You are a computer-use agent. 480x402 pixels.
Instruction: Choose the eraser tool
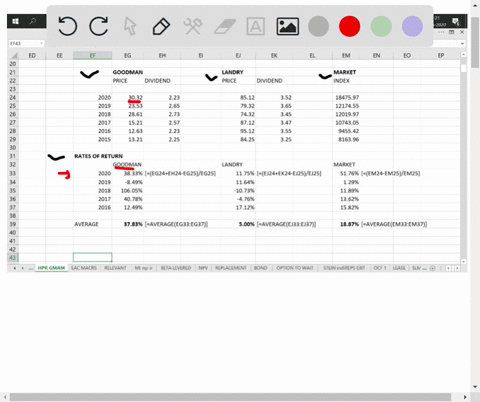point(225,26)
